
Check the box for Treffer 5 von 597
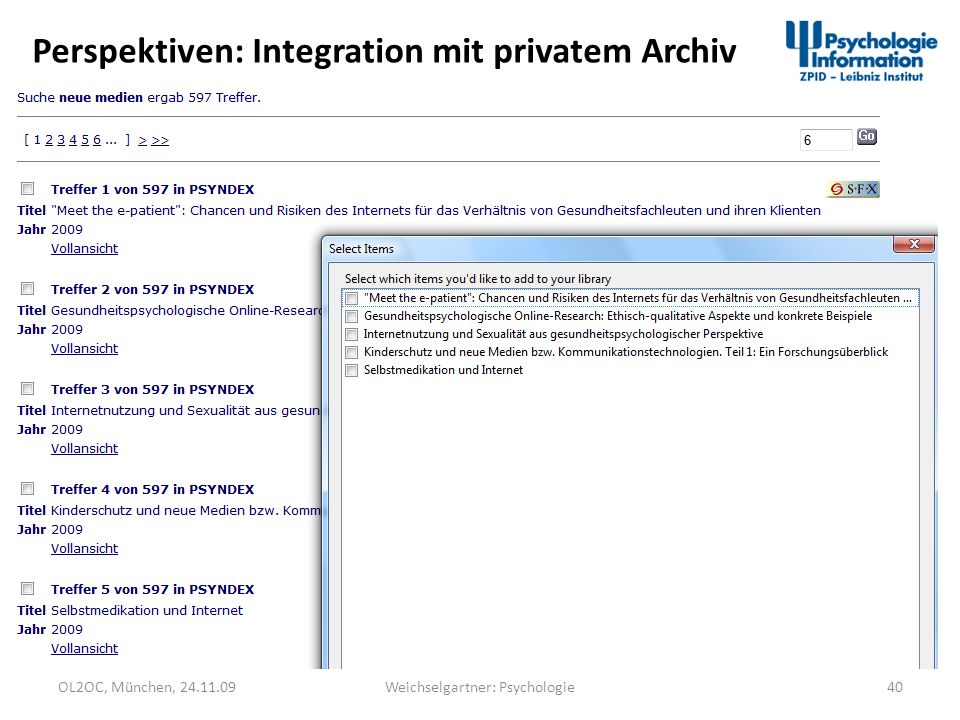(x=28, y=588)
